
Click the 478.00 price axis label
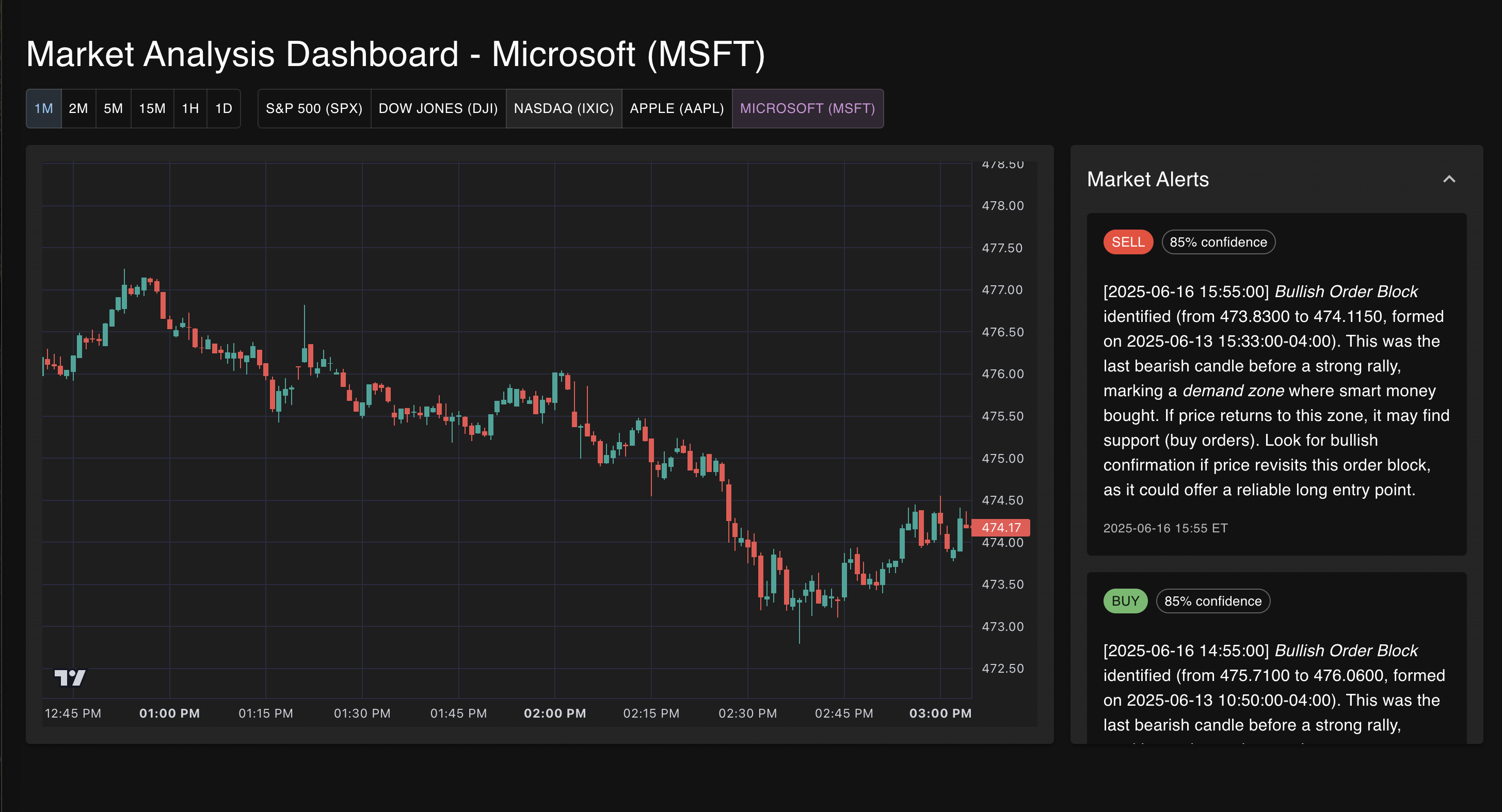click(x=1002, y=205)
